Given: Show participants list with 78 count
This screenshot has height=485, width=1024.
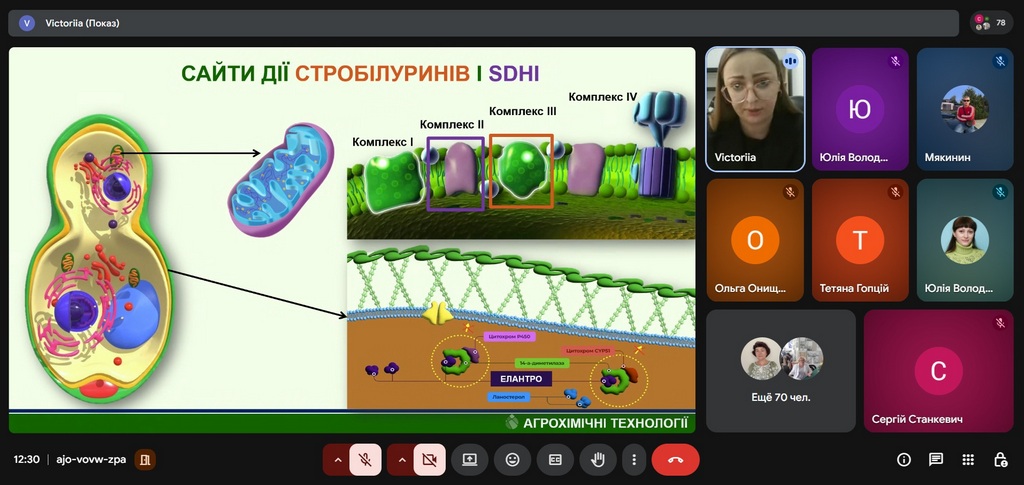Looking at the screenshot, I should [991, 22].
